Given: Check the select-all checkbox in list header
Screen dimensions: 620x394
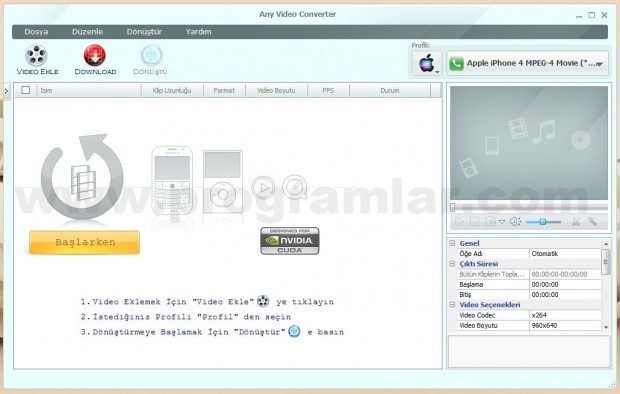Looking at the screenshot, I should coord(26,90).
